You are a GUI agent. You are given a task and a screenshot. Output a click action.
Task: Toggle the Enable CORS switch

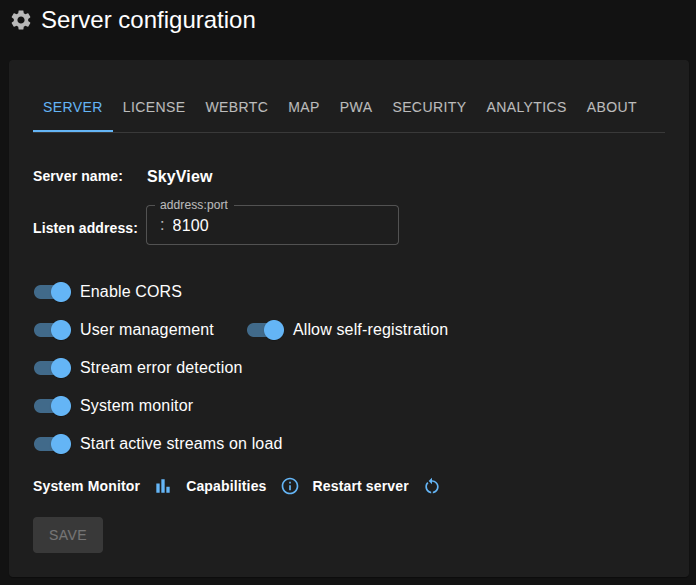coord(52,292)
